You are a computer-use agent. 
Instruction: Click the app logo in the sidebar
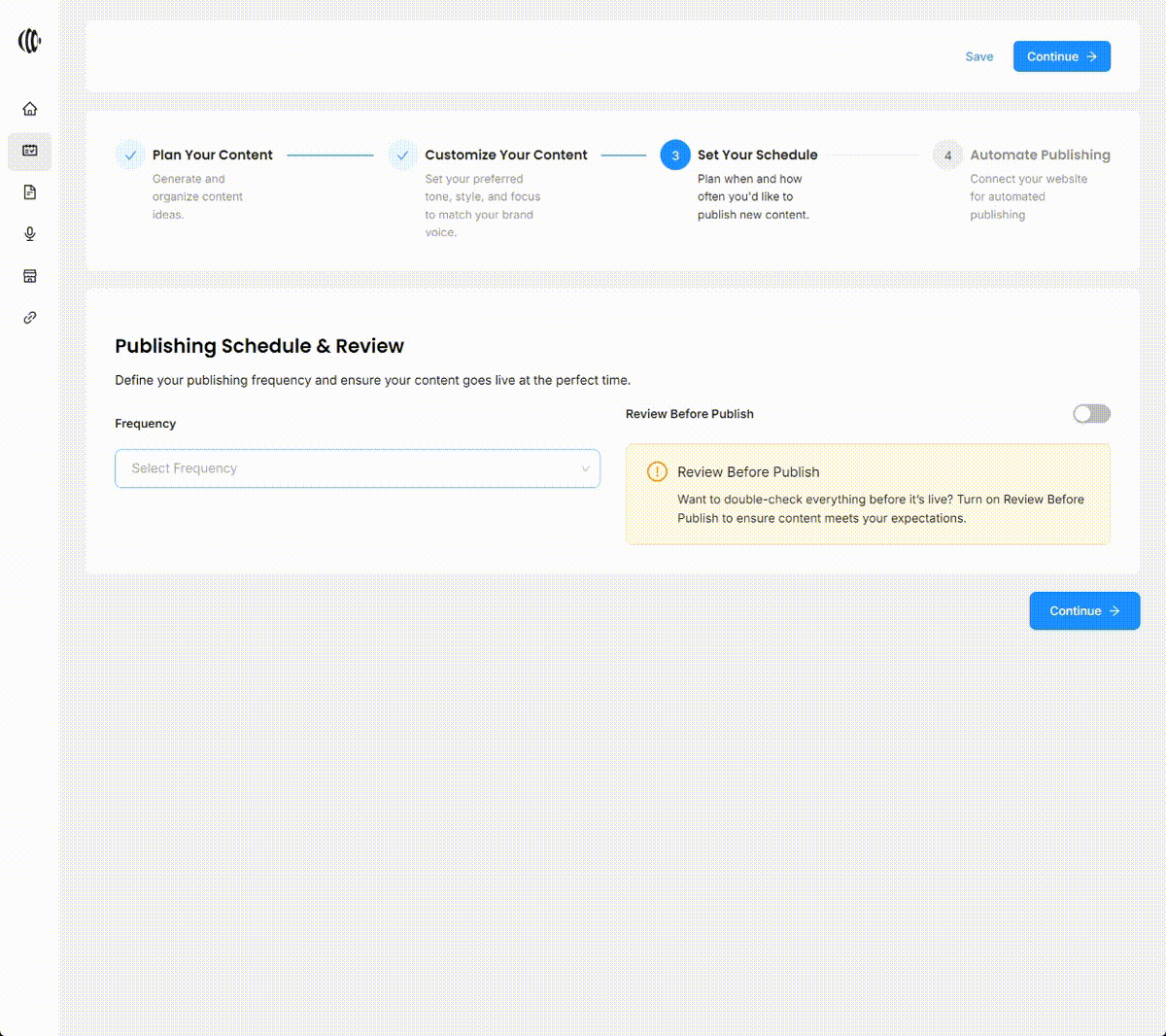[30, 41]
